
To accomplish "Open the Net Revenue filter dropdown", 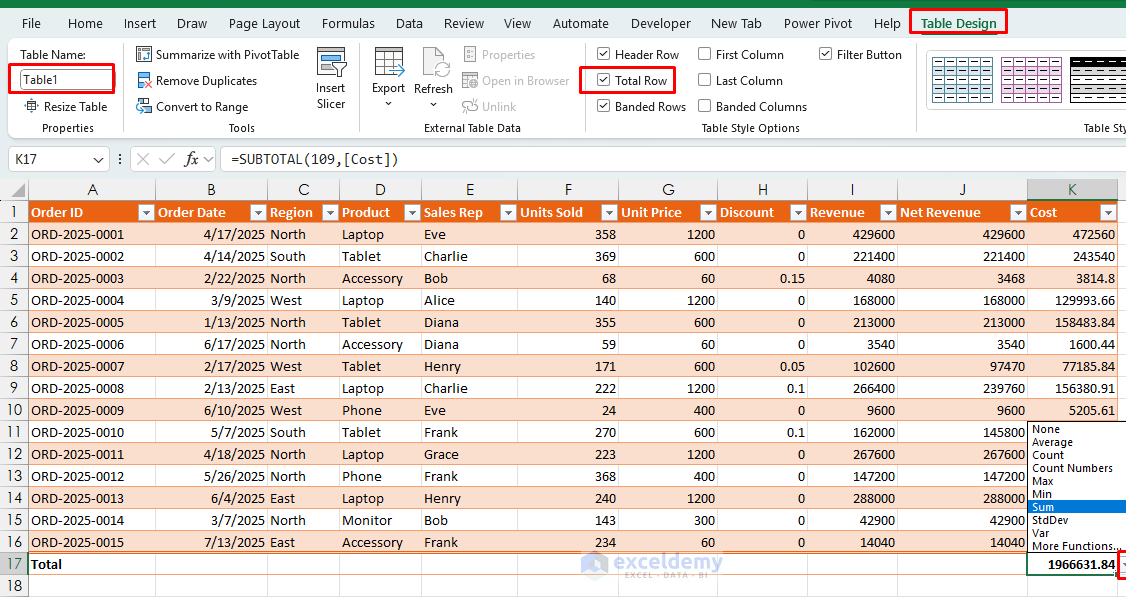I will (x=1018, y=213).
